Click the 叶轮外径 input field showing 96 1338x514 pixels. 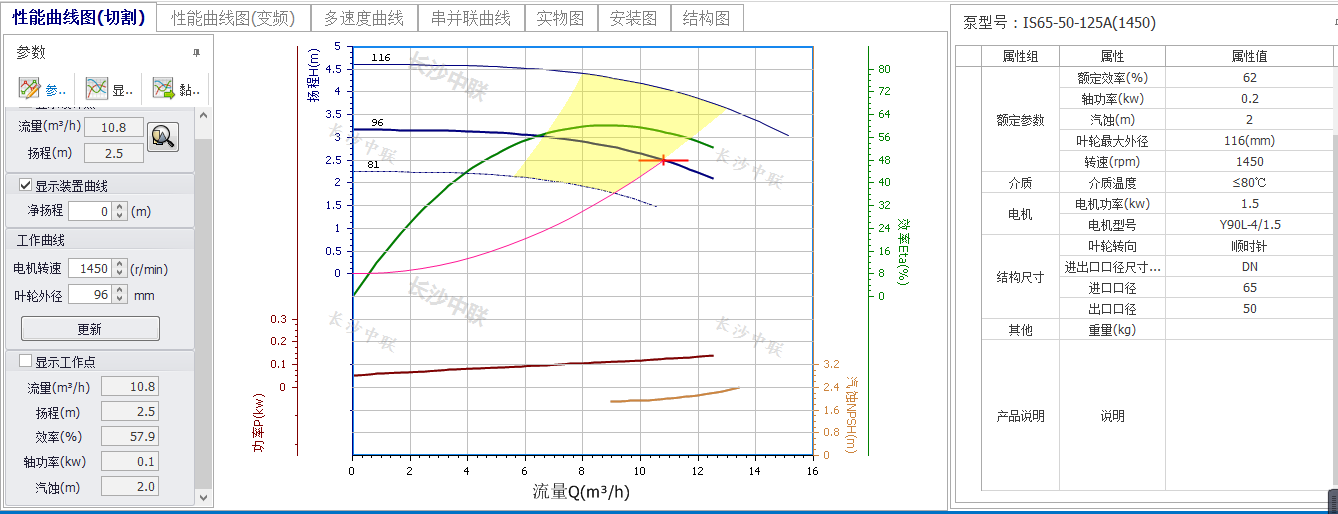91,295
